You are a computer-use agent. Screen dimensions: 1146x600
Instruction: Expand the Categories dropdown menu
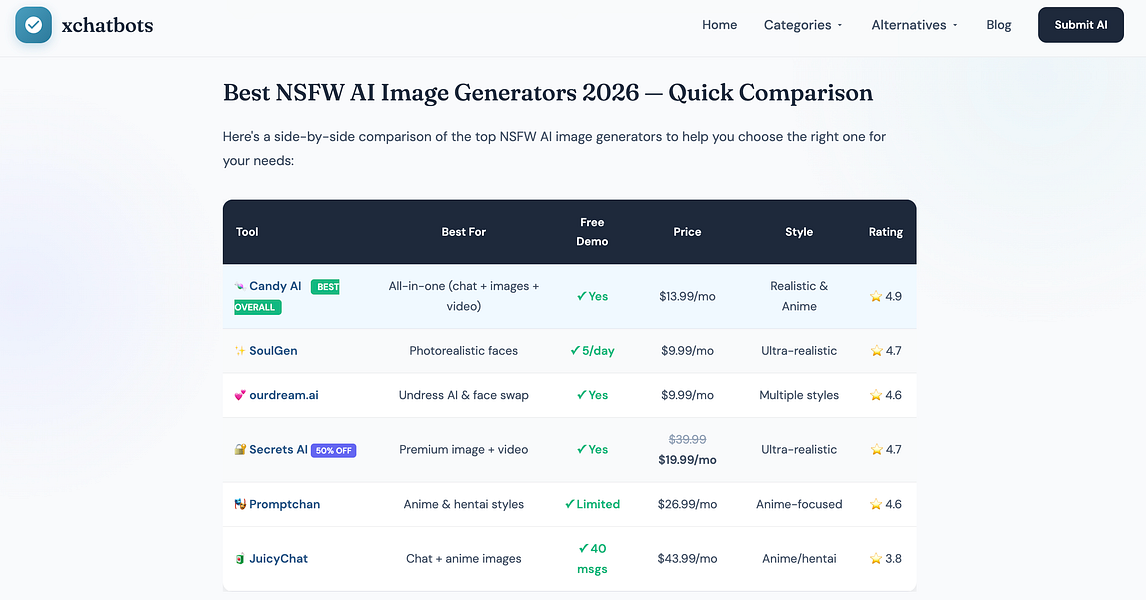(x=803, y=25)
